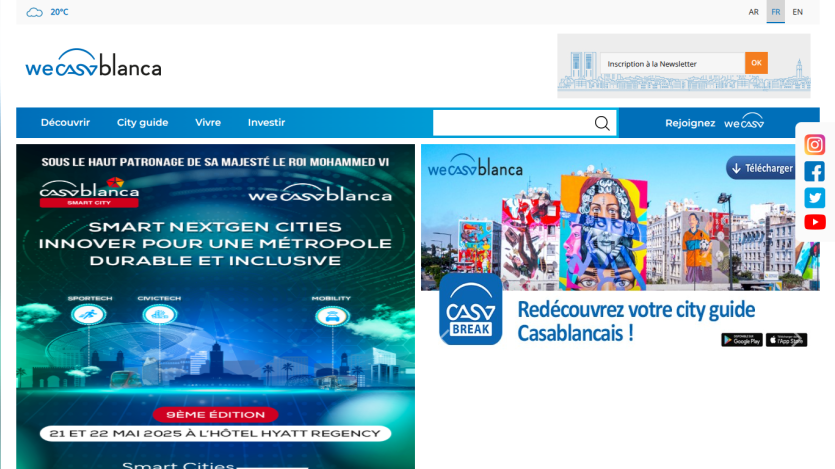Click the Casablanca Smart City logo
The height and width of the screenshot is (469, 835).
click(x=89, y=193)
